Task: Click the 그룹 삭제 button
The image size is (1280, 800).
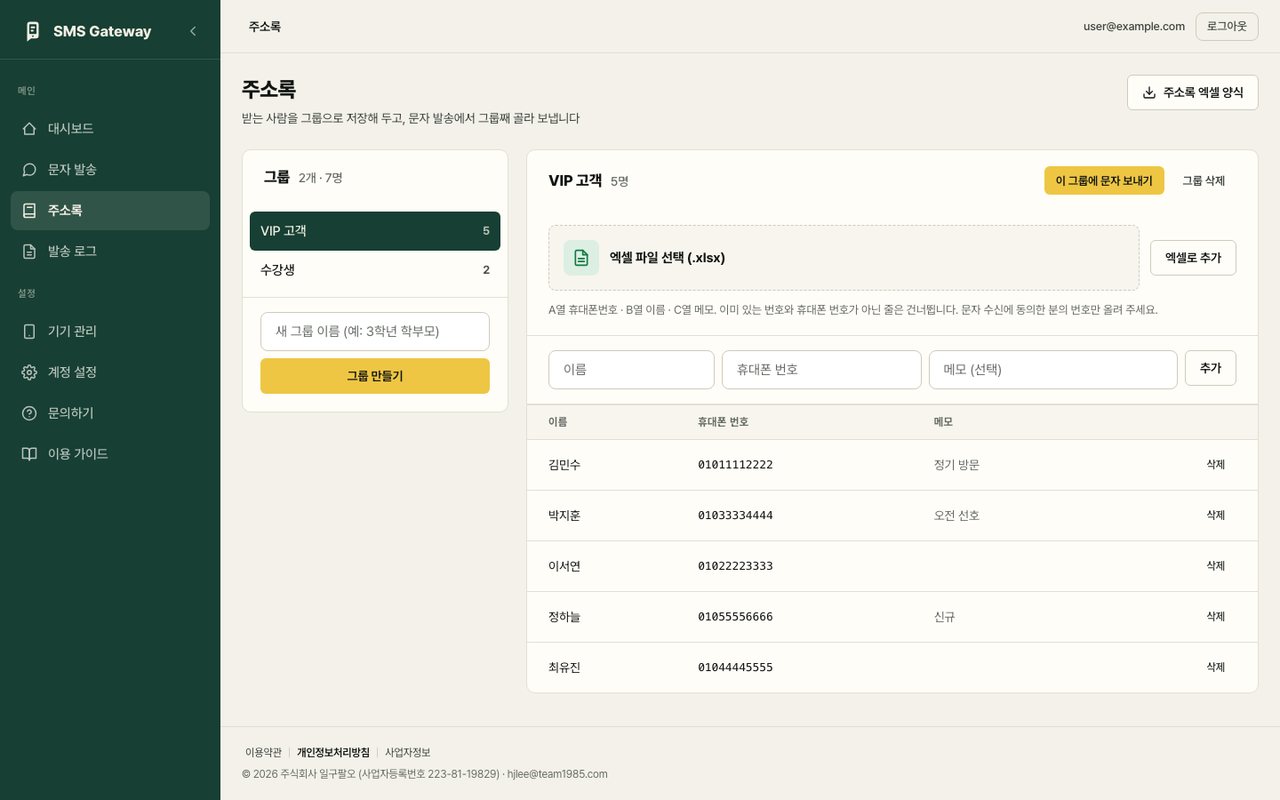Action: point(1204,181)
